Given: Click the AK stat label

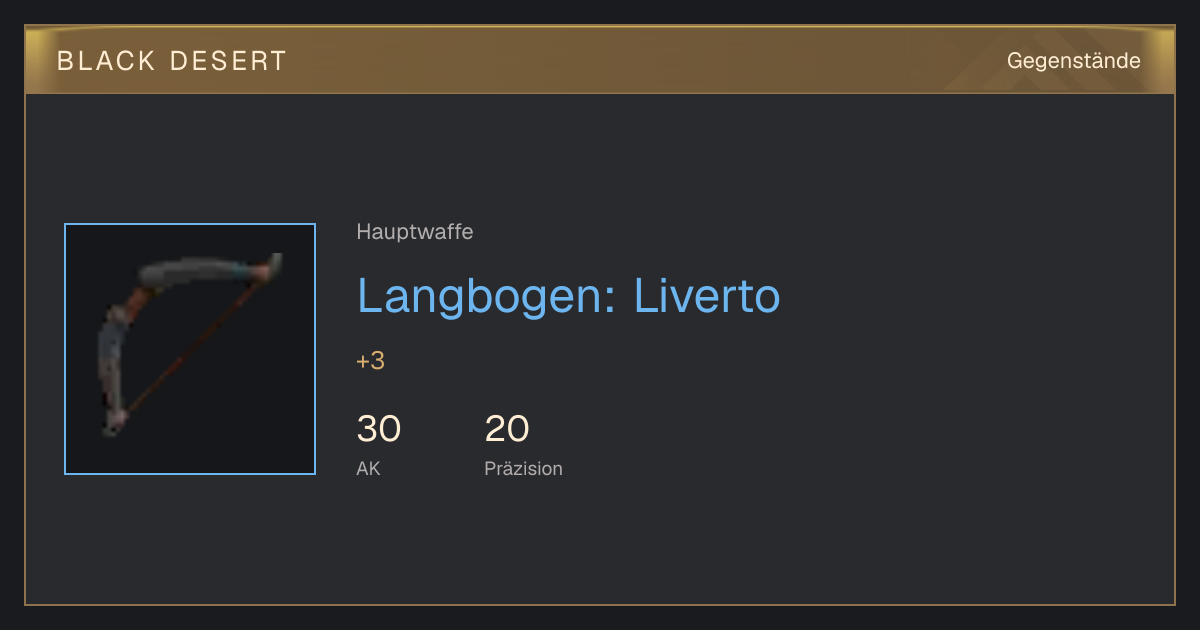Looking at the screenshot, I should click(x=368, y=468).
